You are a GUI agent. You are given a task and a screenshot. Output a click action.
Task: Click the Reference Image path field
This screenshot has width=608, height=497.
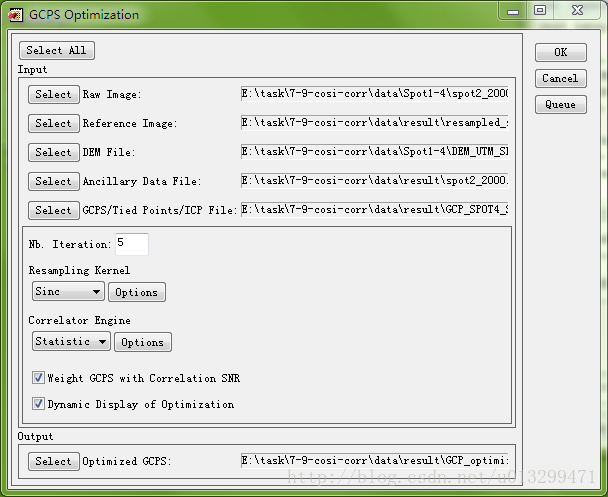pyautogui.click(x=375, y=123)
